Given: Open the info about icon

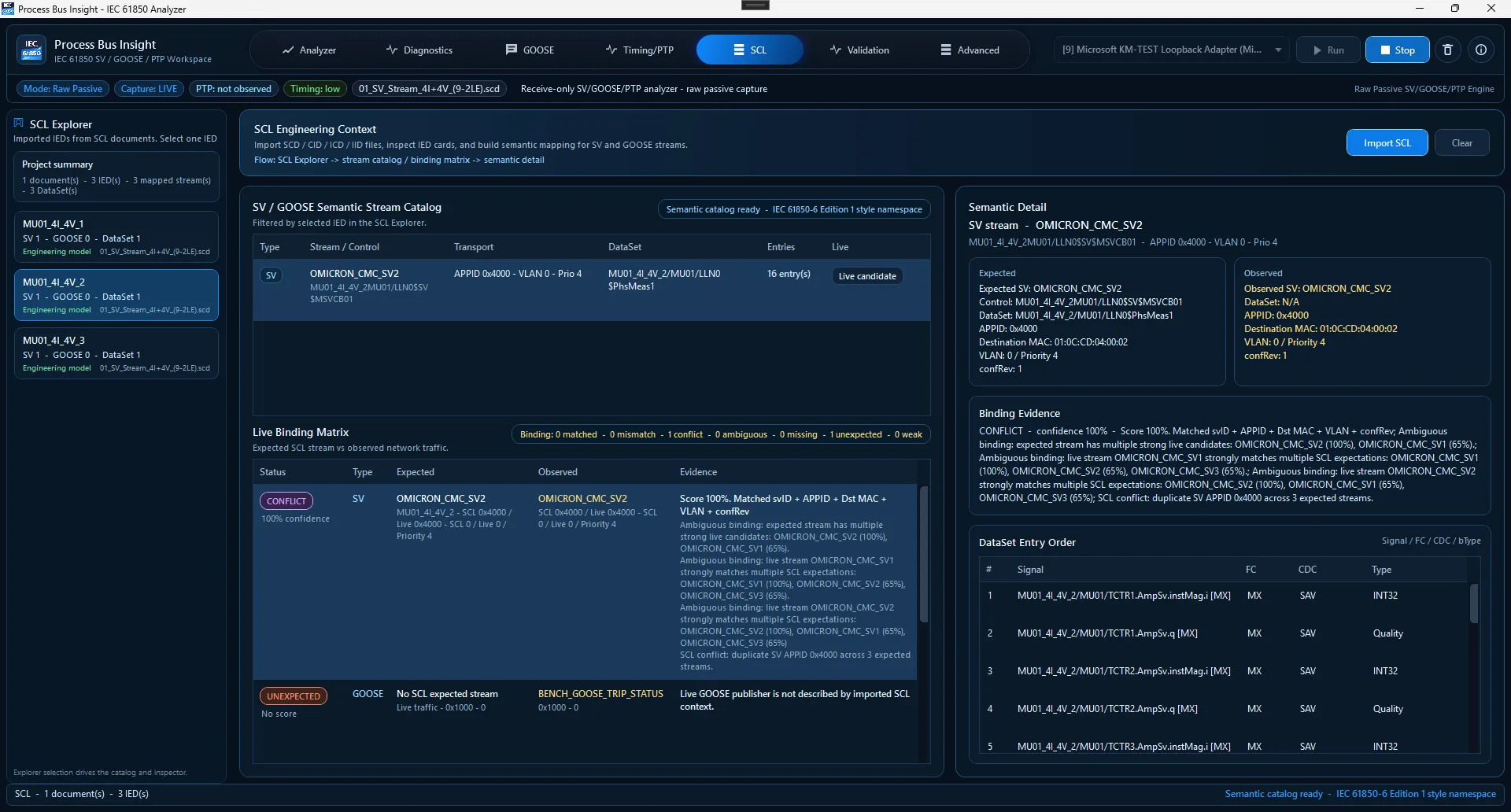Looking at the screenshot, I should 1481,50.
